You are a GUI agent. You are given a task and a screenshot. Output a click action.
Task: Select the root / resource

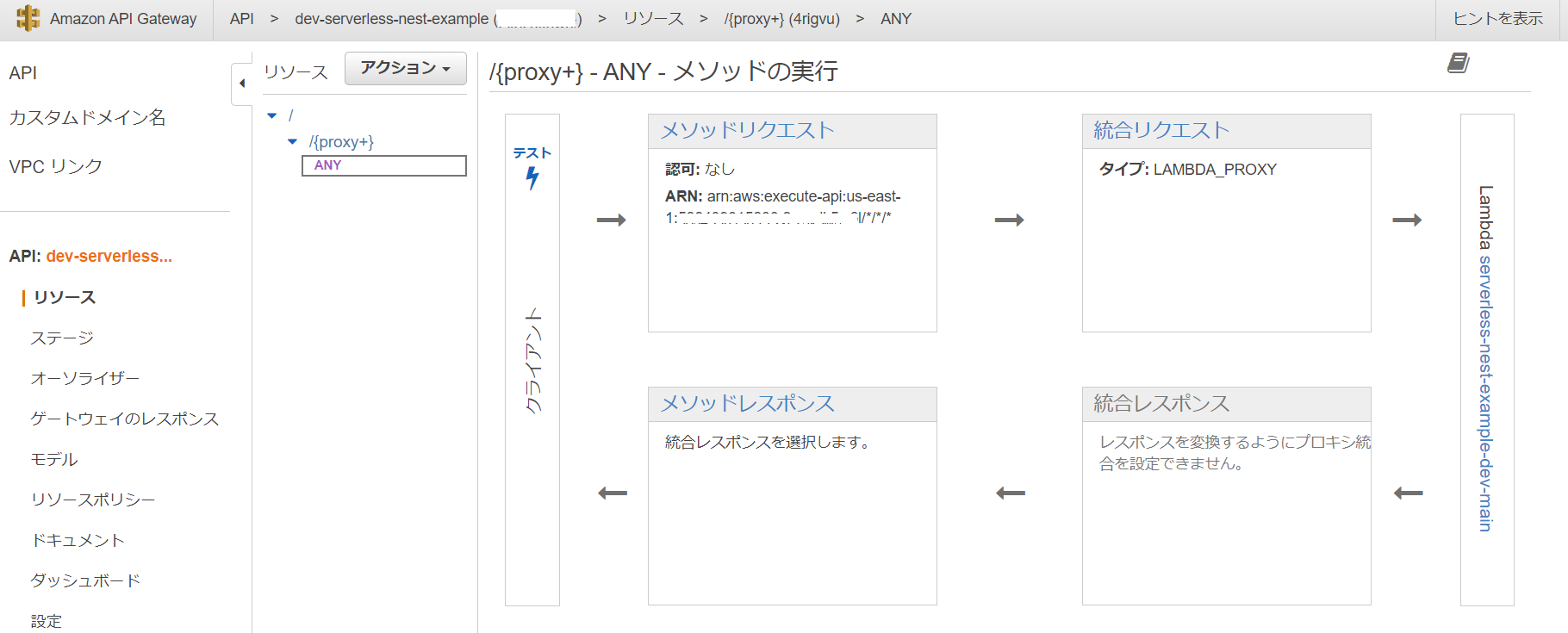click(x=291, y=115)
